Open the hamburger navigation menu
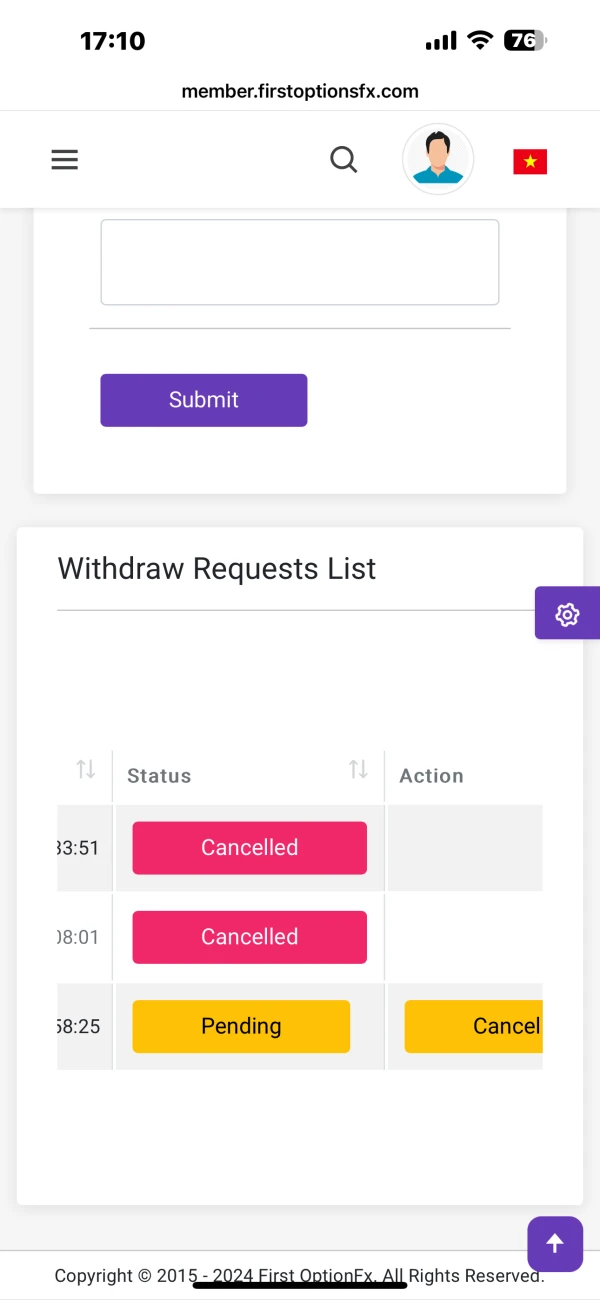The image size is (600, 1300). [x=65, y=160]
